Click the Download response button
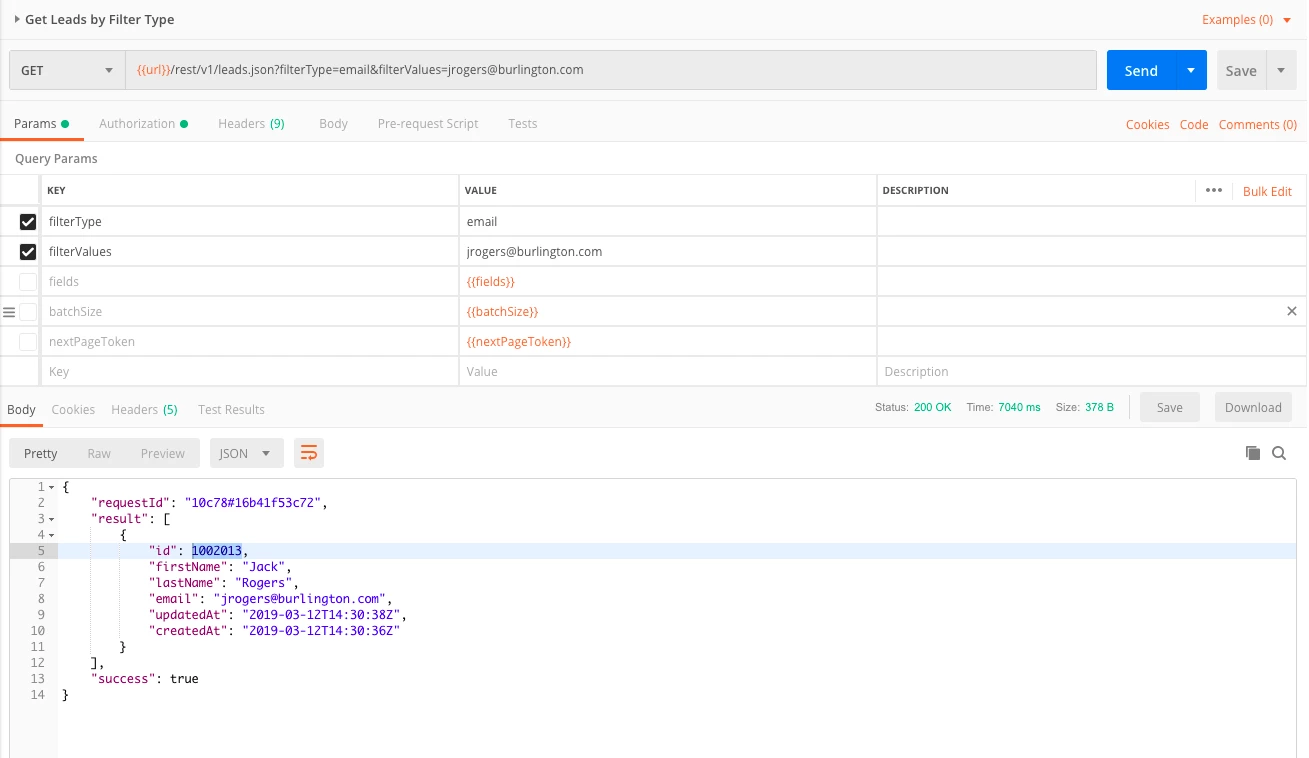The image size is (1309, 758). 1253,407
